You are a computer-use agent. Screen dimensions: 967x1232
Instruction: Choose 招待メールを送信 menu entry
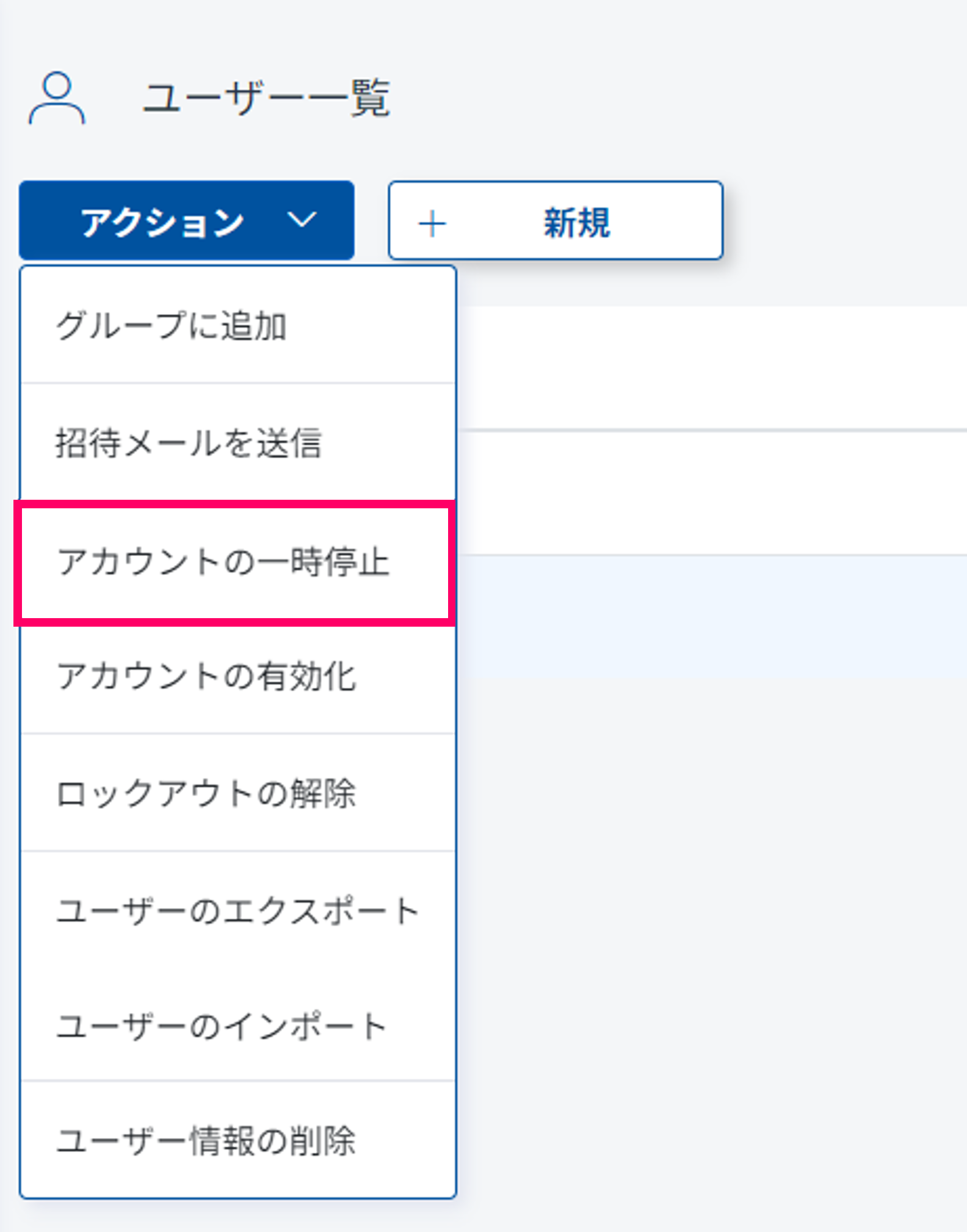189,442
